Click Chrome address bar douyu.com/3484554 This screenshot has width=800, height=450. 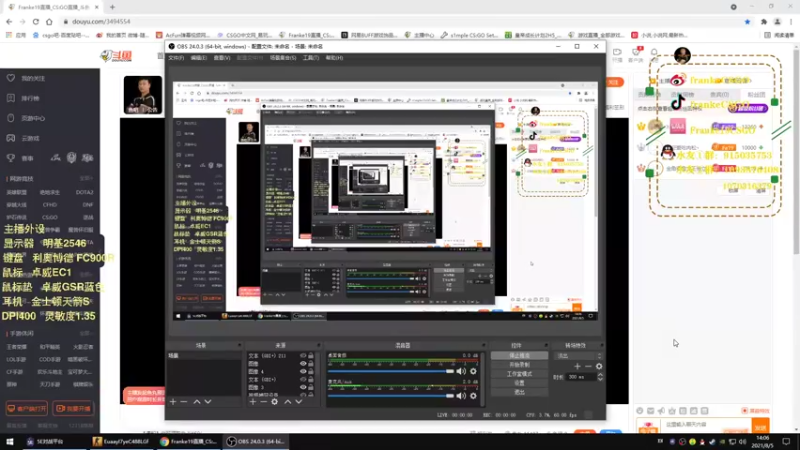coord(101,21)
